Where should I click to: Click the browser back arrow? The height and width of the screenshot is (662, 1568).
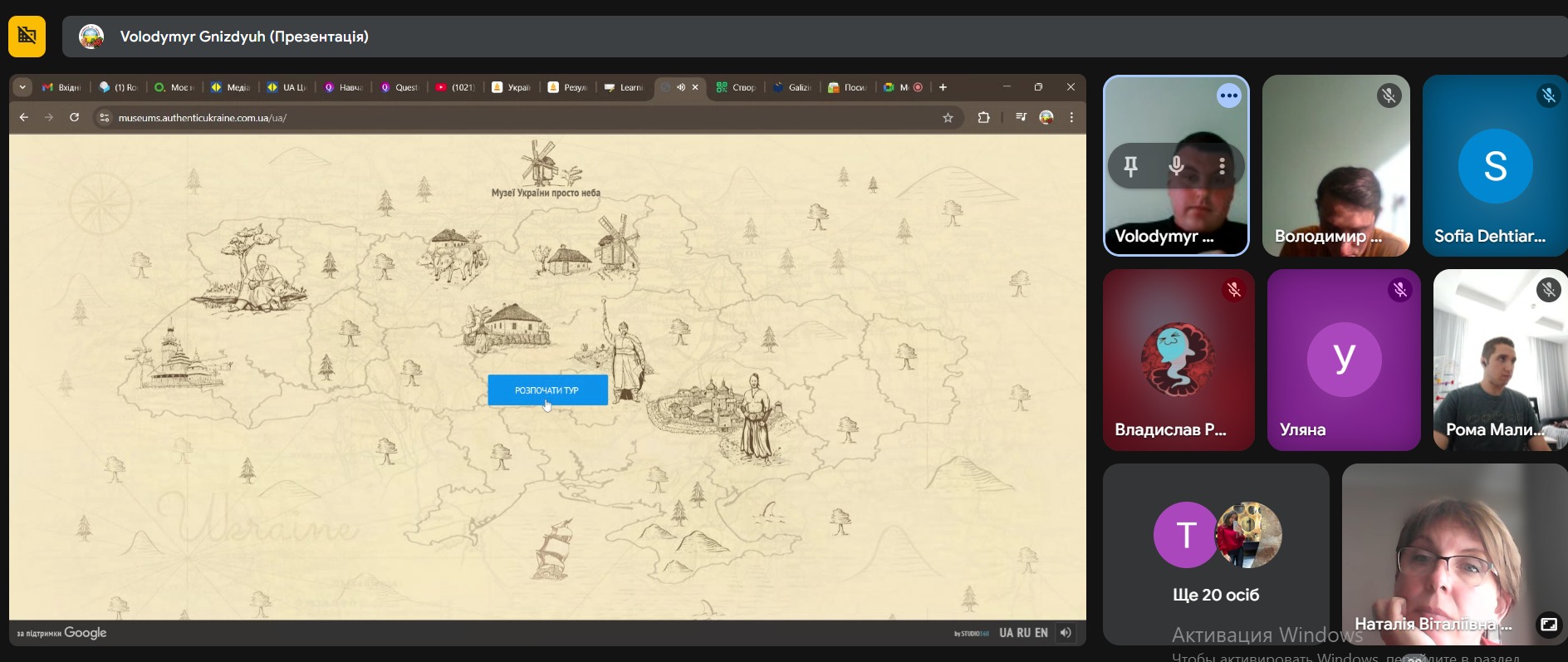point(24,118)
